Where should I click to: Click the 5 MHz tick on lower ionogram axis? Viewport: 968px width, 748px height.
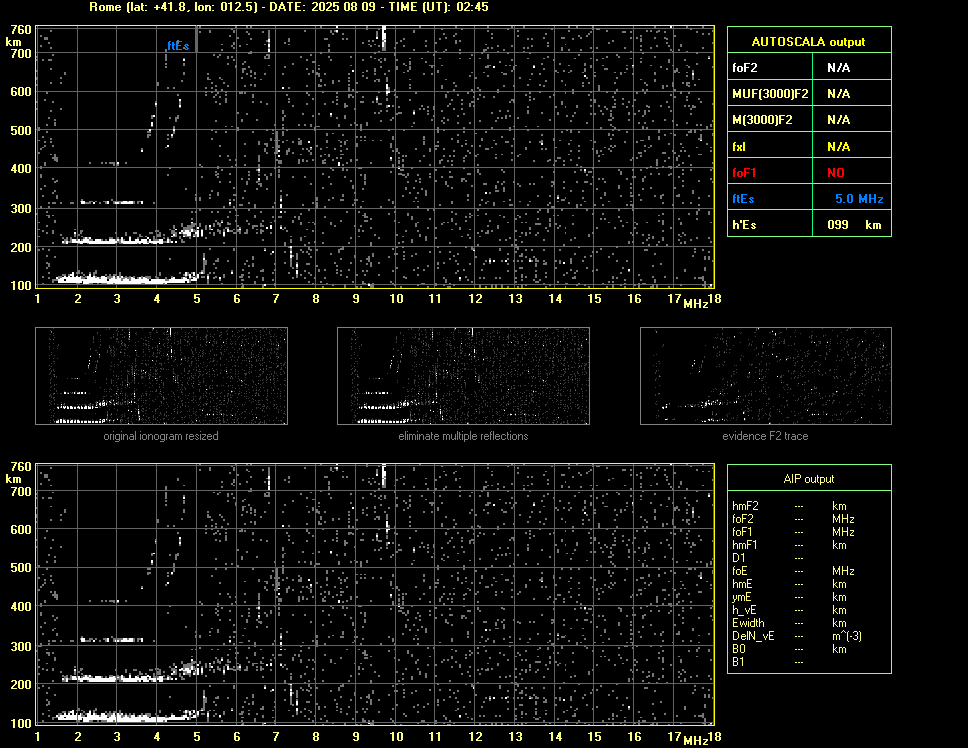(197, 737)
